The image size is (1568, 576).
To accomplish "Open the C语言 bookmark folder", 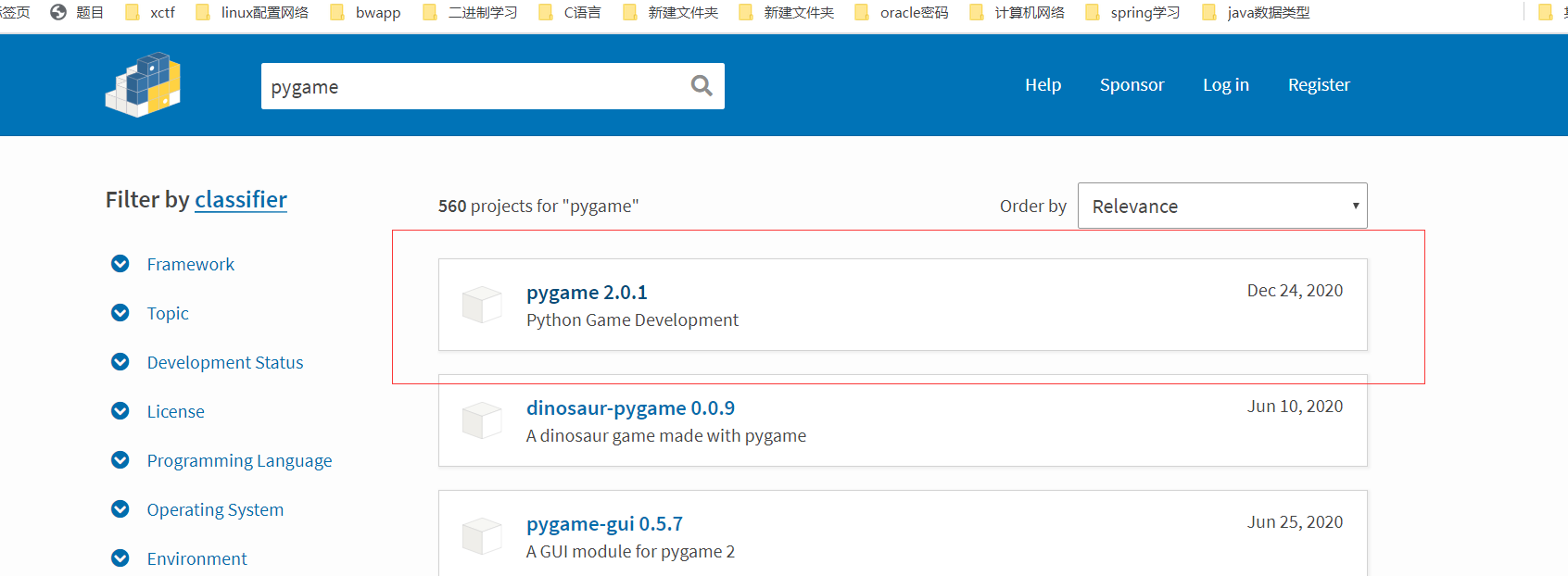I will (x=570, y=12).
